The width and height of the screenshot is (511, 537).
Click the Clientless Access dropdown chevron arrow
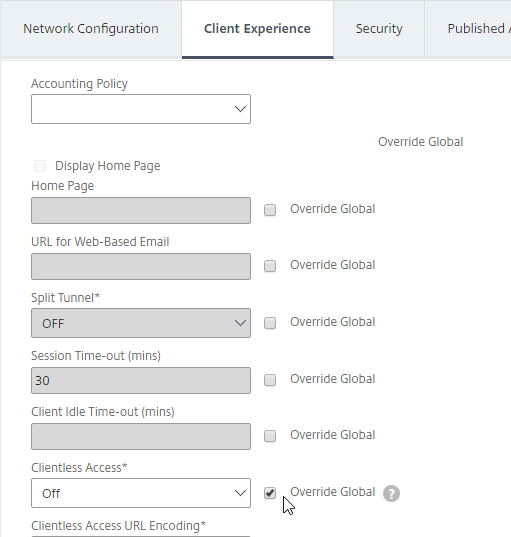tap(240, 493)
